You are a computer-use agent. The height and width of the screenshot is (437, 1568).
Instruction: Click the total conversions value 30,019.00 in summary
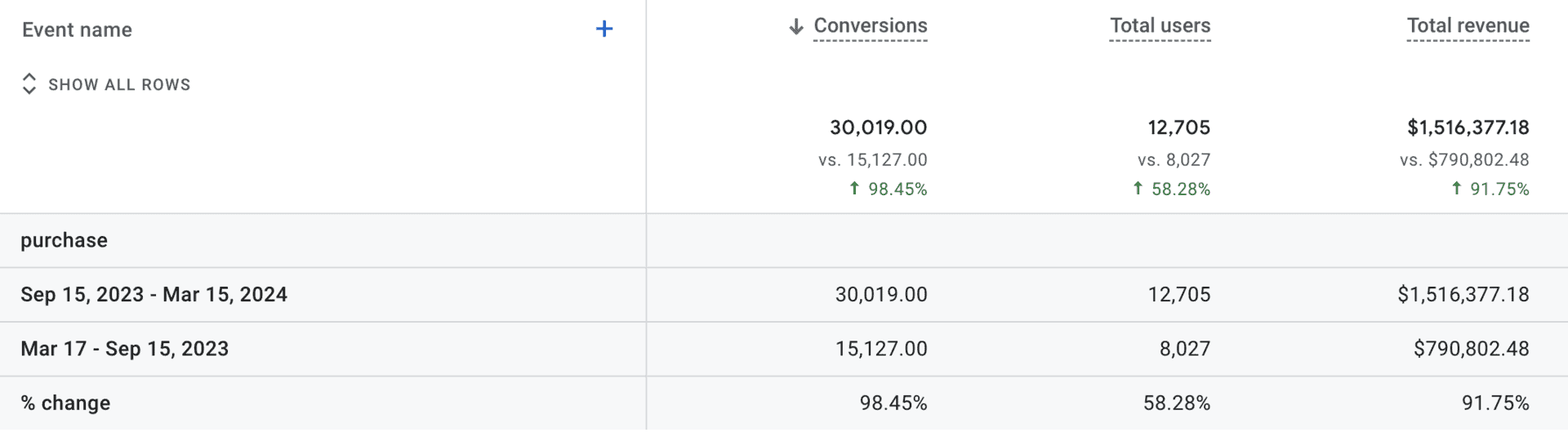pyautogui.click(x=879, y=127)
